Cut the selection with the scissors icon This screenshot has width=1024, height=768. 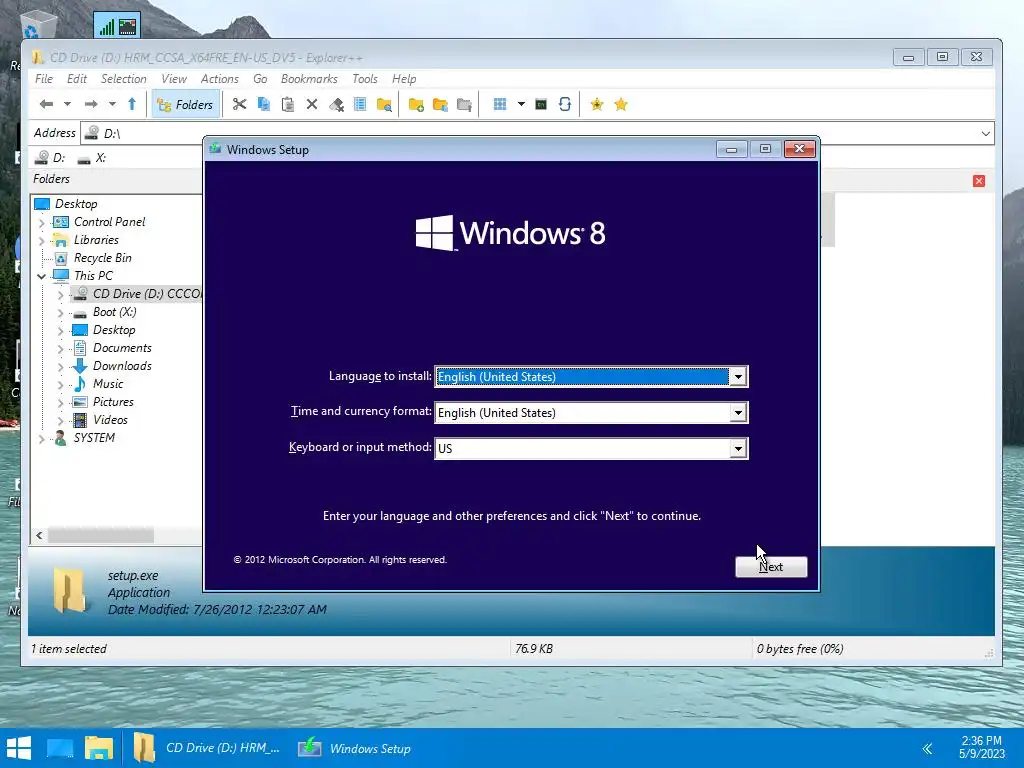click(239, 104)
